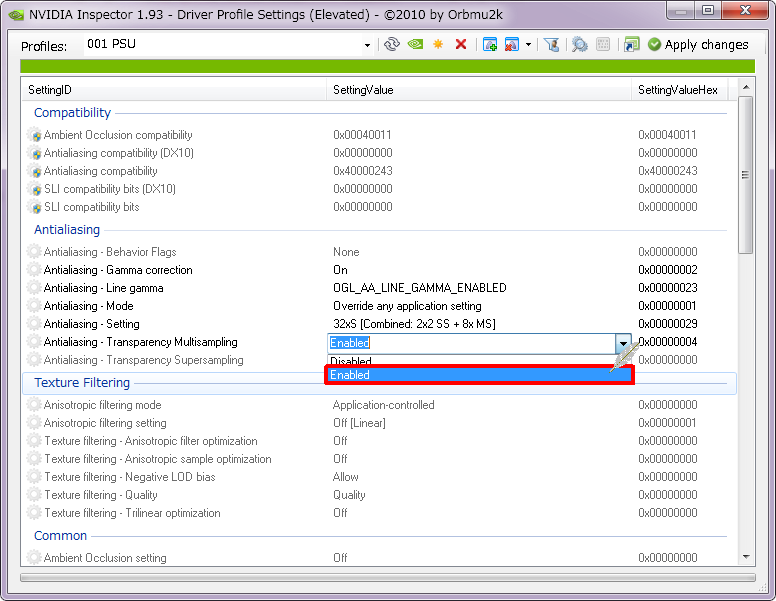Create a new profile with sun icon
This screenshot has width=776, height=601.
point(438,45)
